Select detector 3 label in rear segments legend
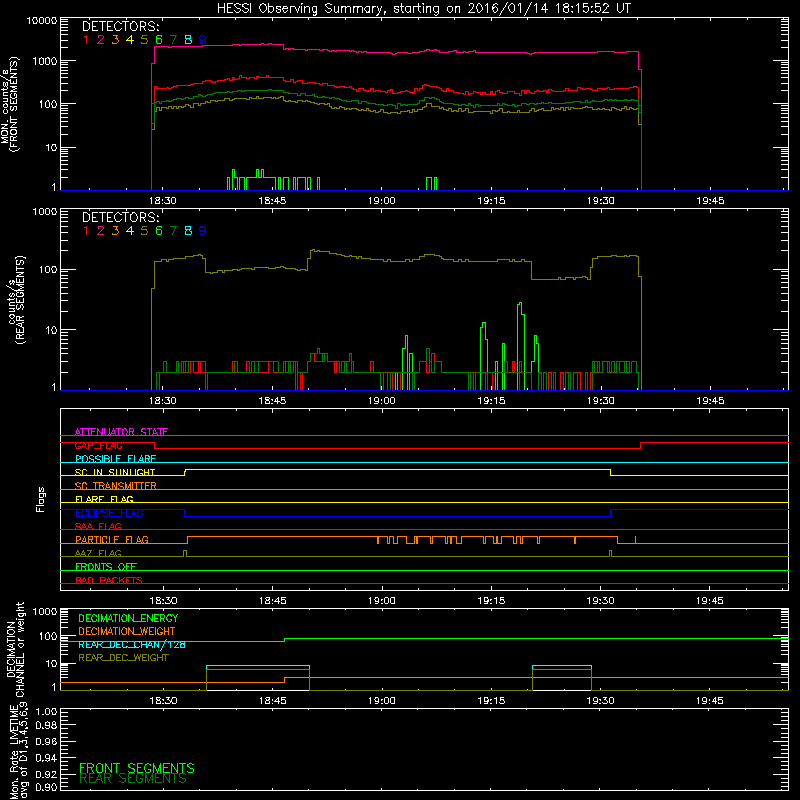The image size is (800, 800). (x=115, y=231)
